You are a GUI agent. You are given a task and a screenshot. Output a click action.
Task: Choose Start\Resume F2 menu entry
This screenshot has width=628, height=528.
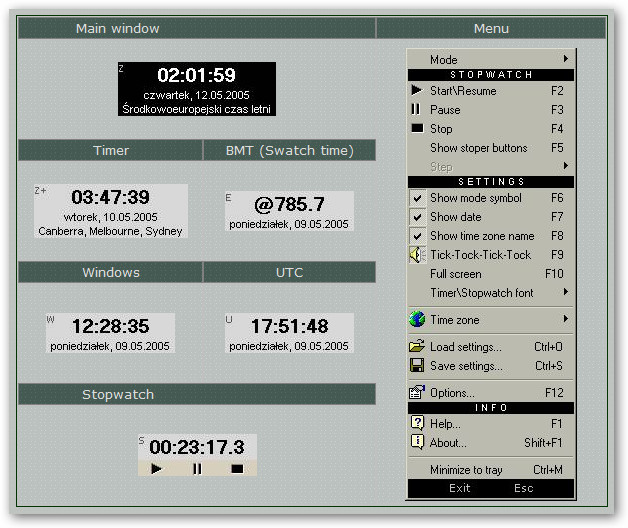coord(491,91)
